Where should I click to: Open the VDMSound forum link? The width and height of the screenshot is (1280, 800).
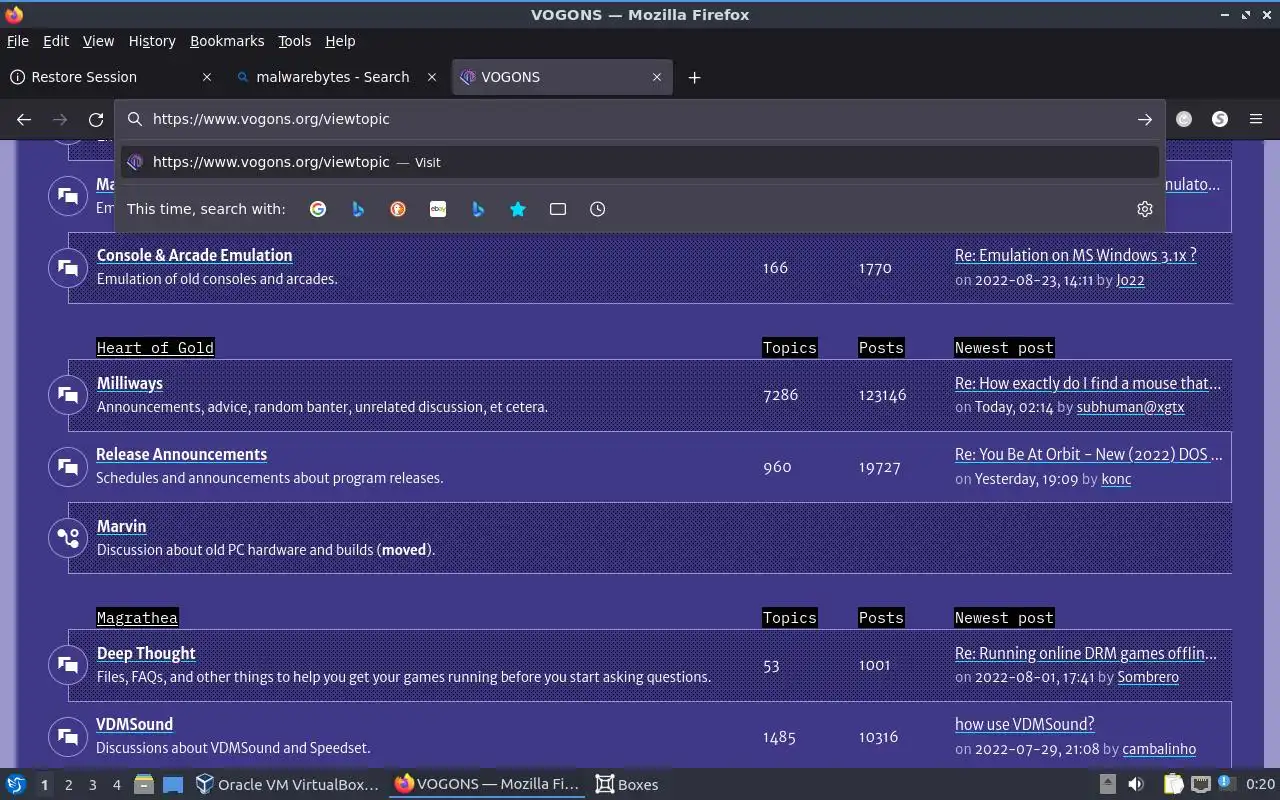click(135, 724)
